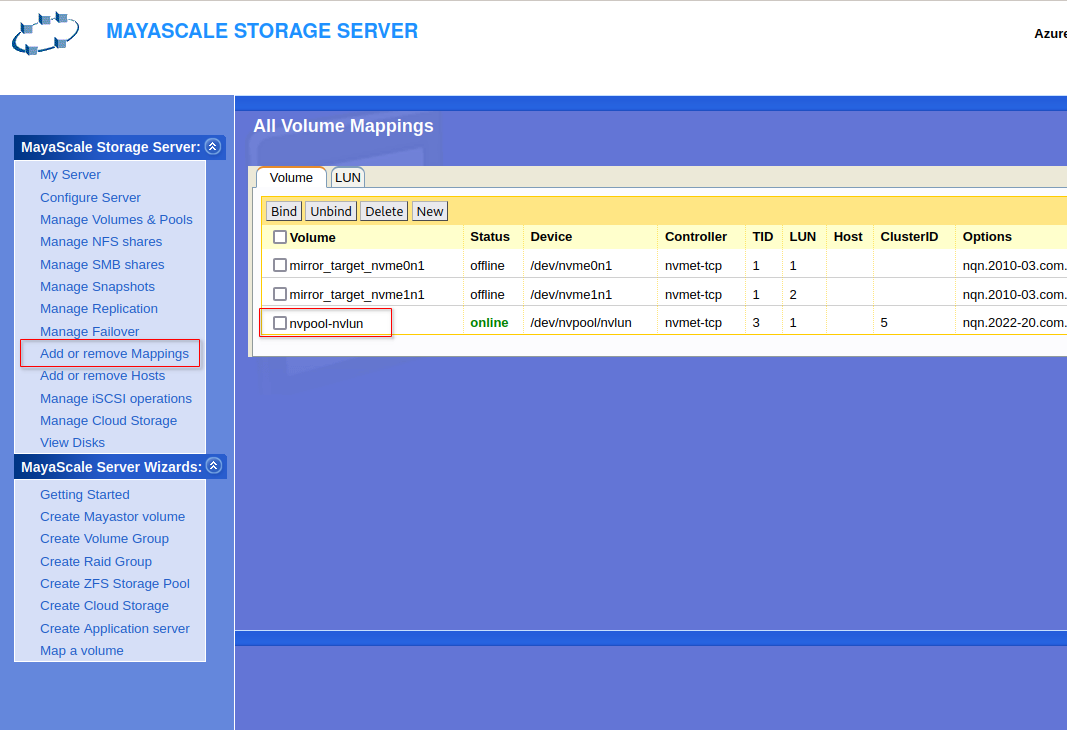The image size is (1067, 730).
Task: Toggle the select-all Volume header checkbox
Action: (280, 237)
